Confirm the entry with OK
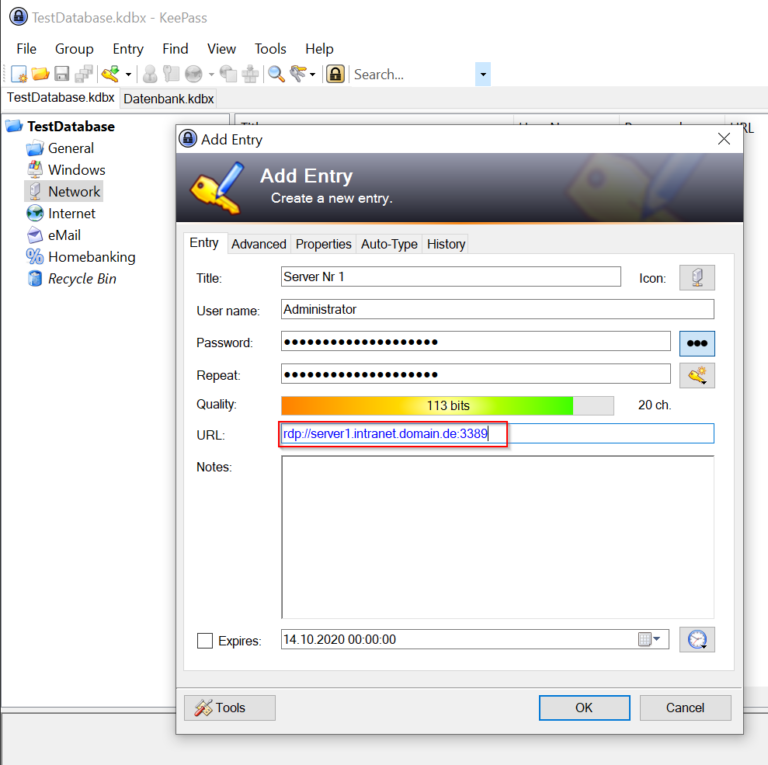The image size is (768, 765). pyautogui.click(x=584, y=708)
